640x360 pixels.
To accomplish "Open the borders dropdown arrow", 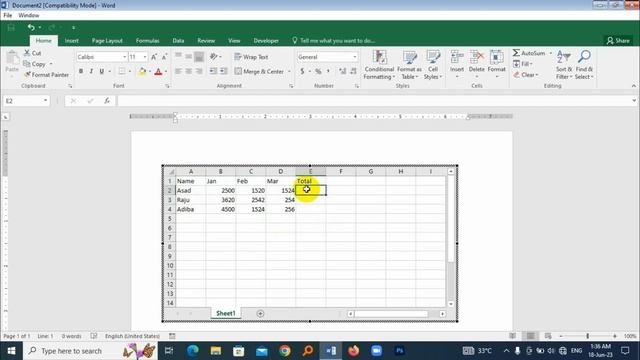I will coord(130,71).
